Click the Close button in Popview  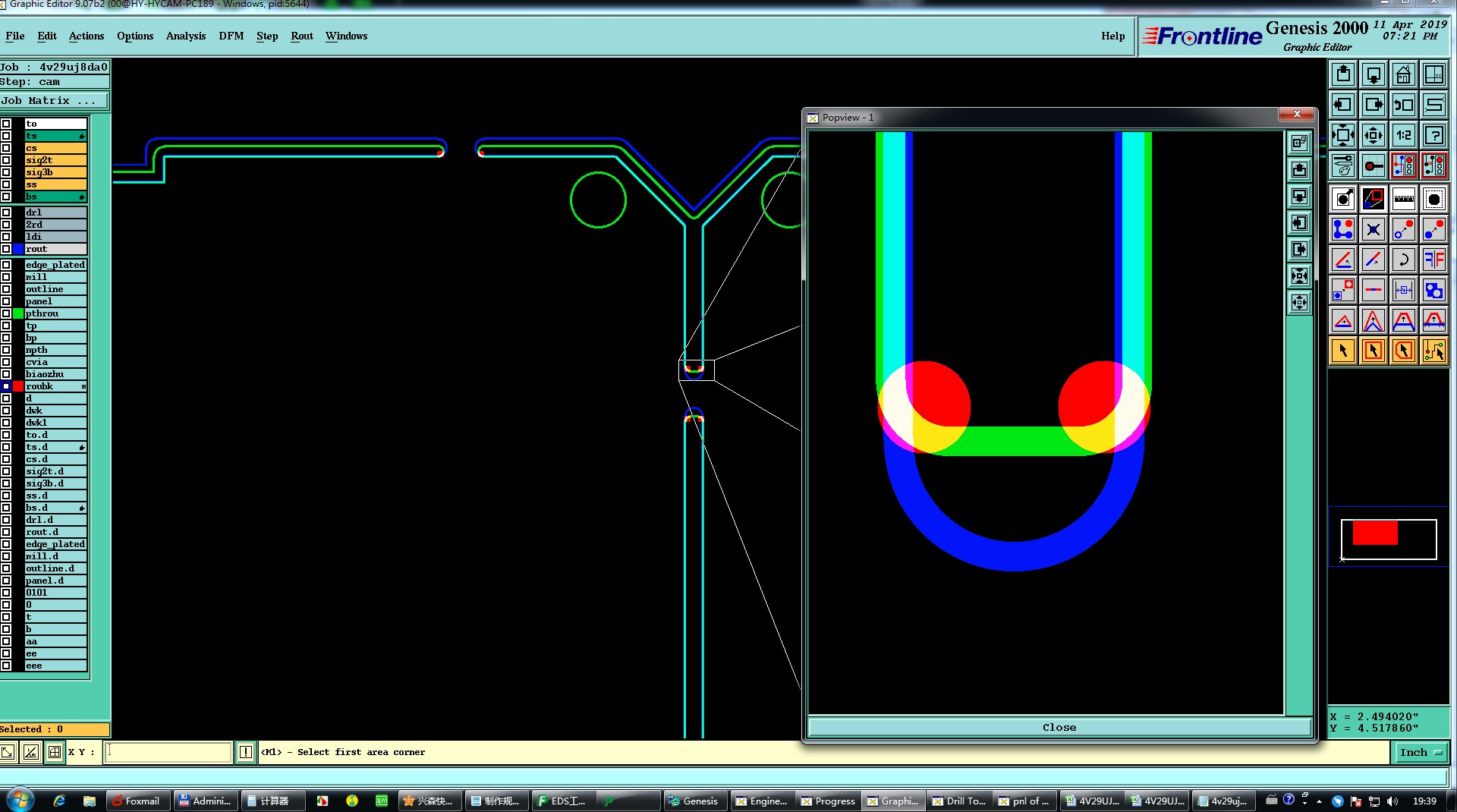[1059, 727]
